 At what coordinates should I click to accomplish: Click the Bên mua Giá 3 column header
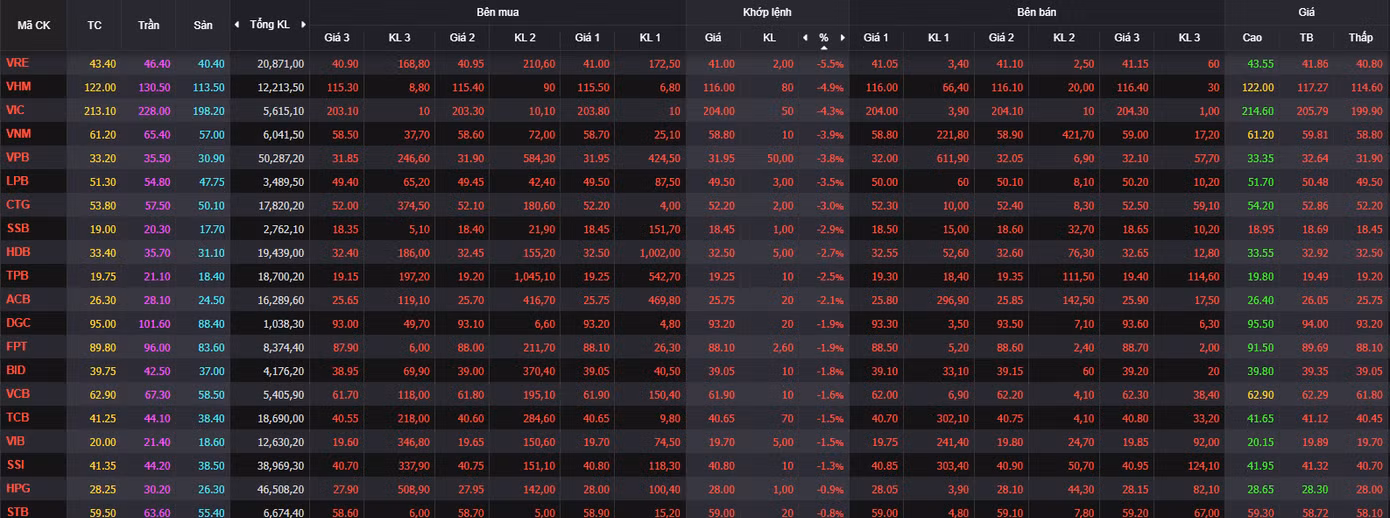[337, 38]
